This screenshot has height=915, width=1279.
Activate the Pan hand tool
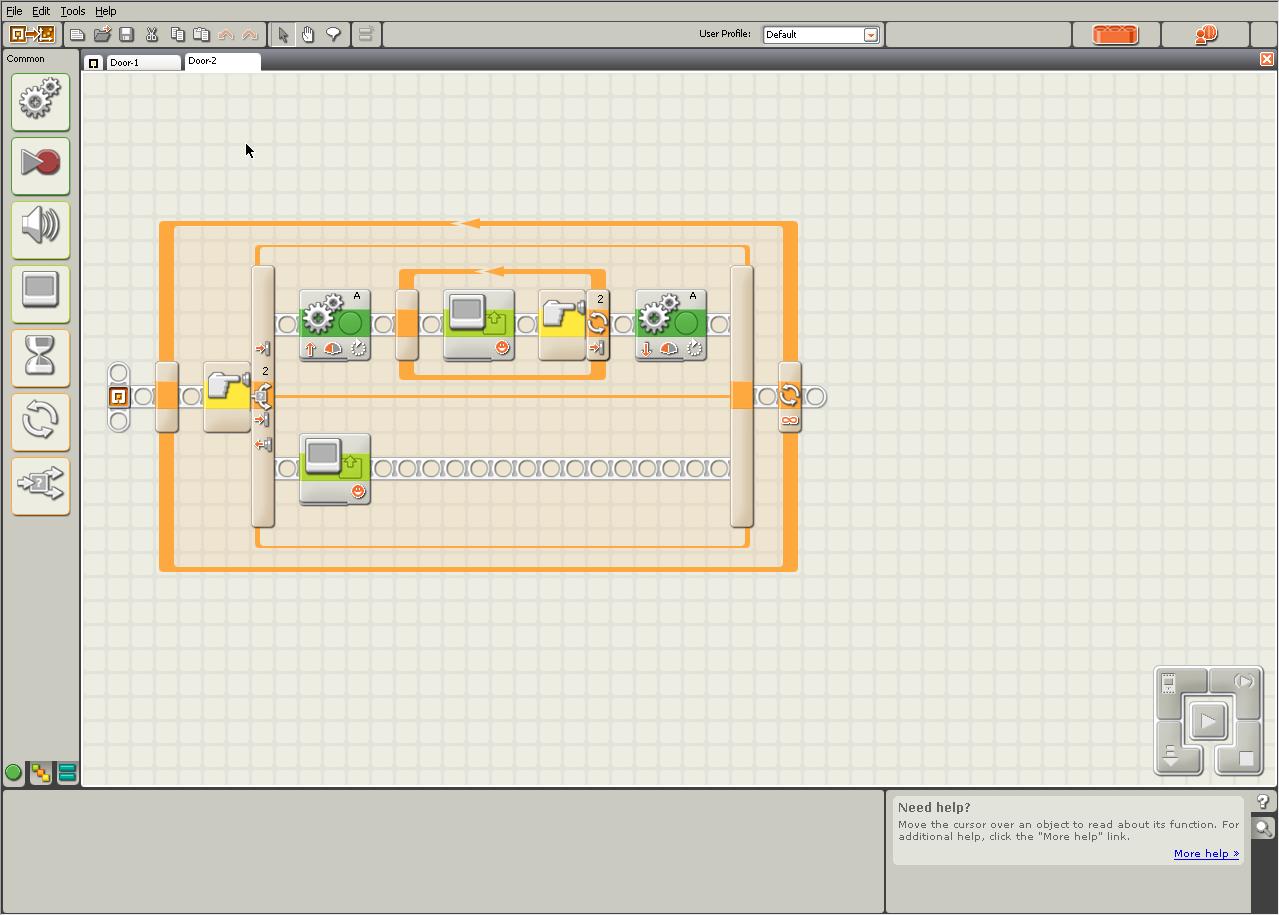[x=308, y=35]
